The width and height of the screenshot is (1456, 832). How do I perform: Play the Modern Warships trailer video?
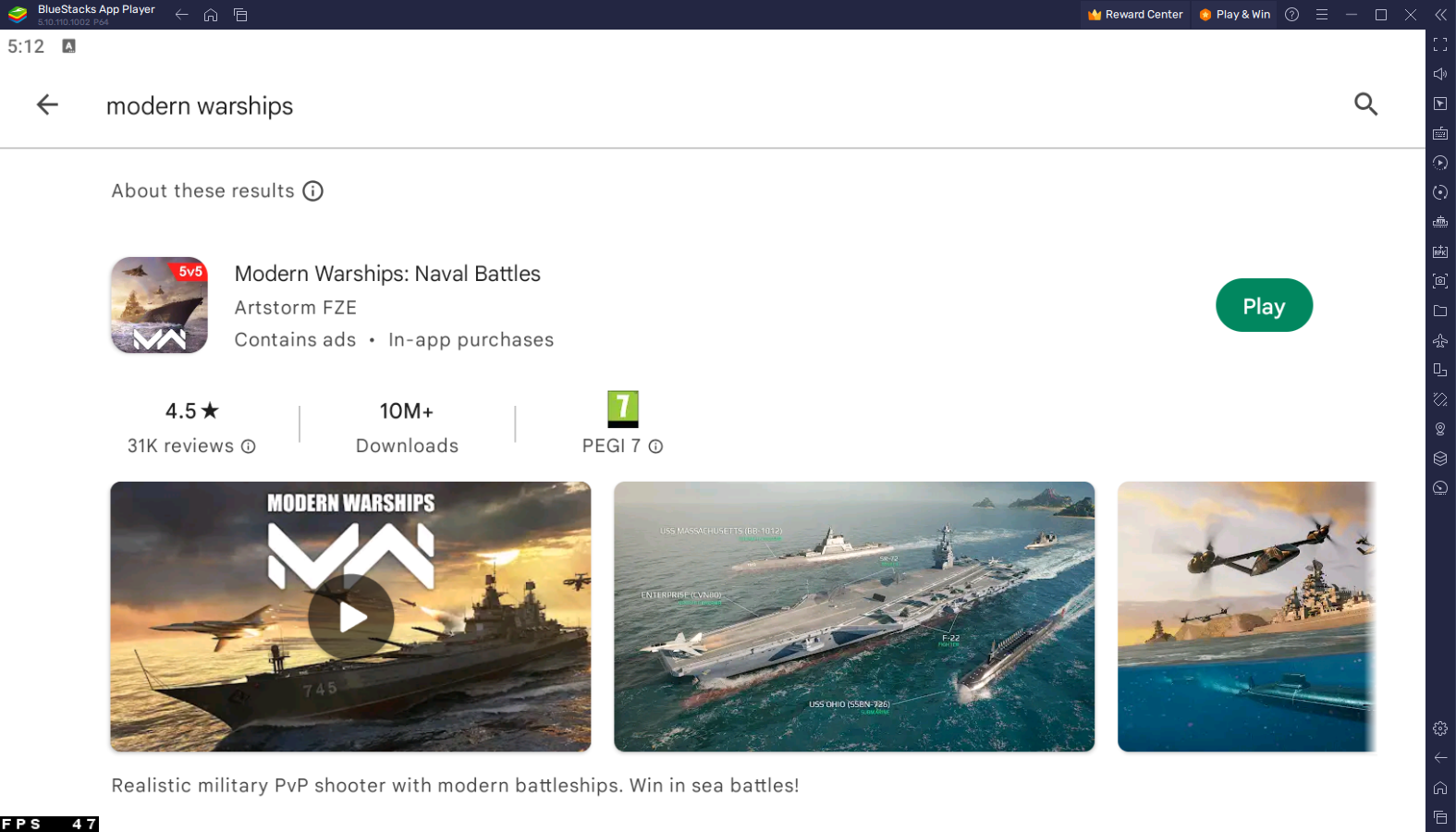351,617
